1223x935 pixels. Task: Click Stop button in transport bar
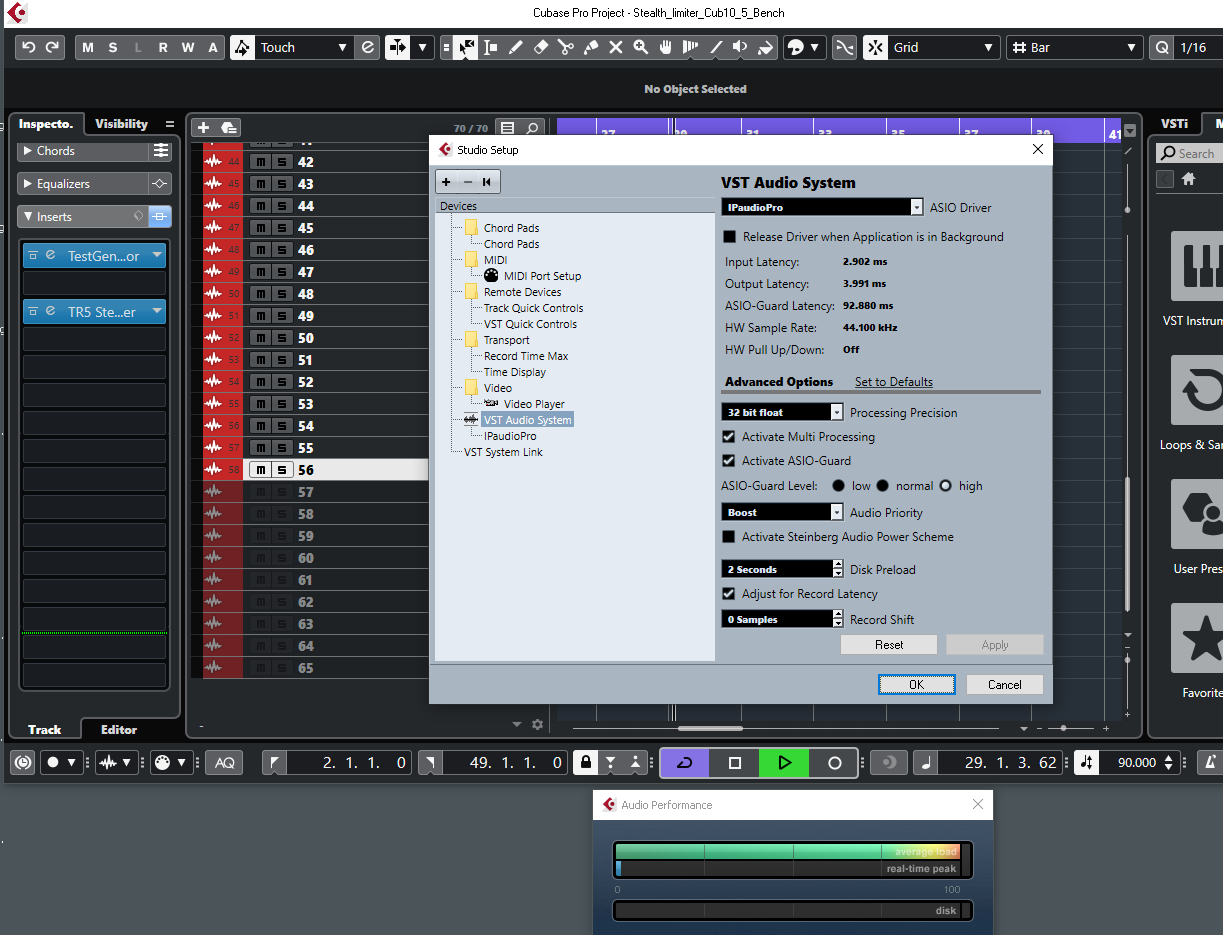pyautogui.click(x=735, y=763)
